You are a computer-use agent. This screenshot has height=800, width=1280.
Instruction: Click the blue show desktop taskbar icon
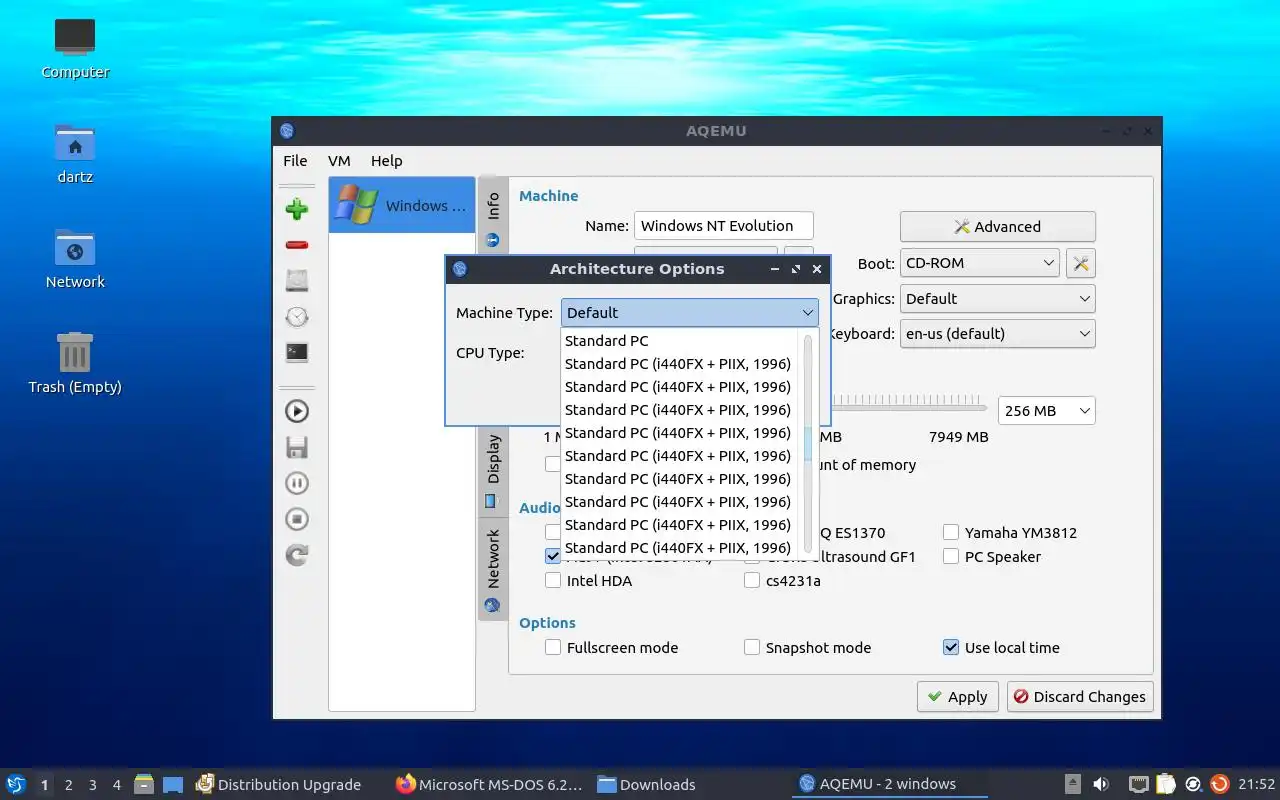tap(173, 784)
